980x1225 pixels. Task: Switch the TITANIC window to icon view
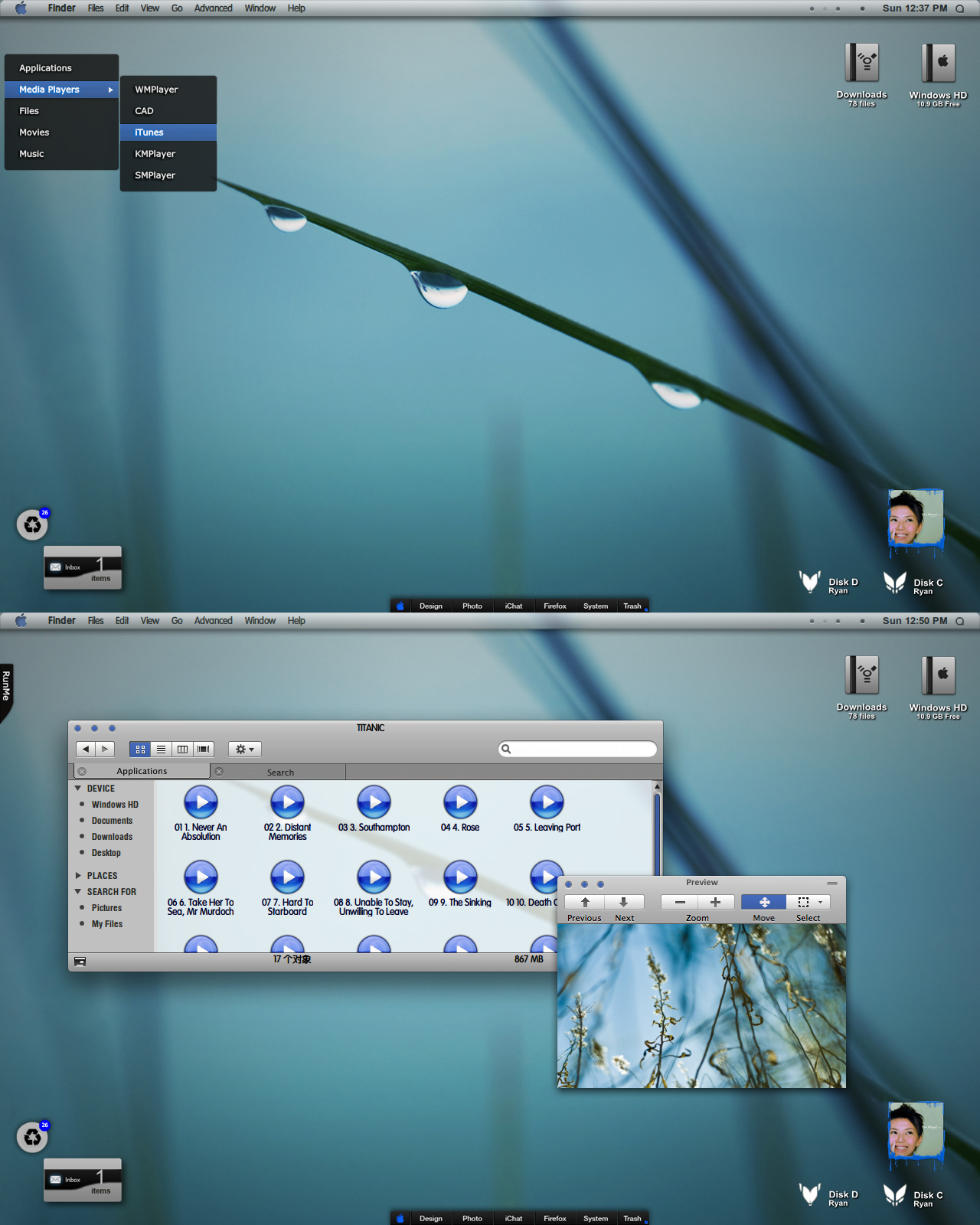(140, 749)
